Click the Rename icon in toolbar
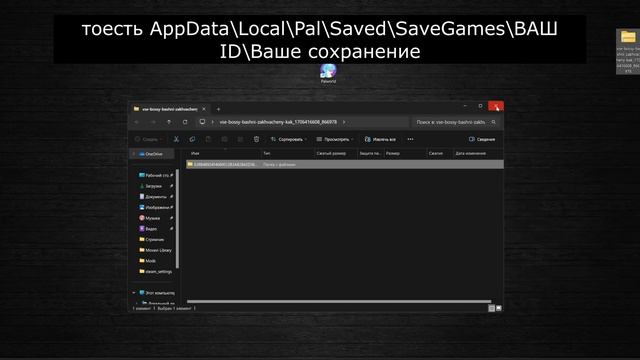The width and height of the screenshot is (640, 360). click(224, 139)
